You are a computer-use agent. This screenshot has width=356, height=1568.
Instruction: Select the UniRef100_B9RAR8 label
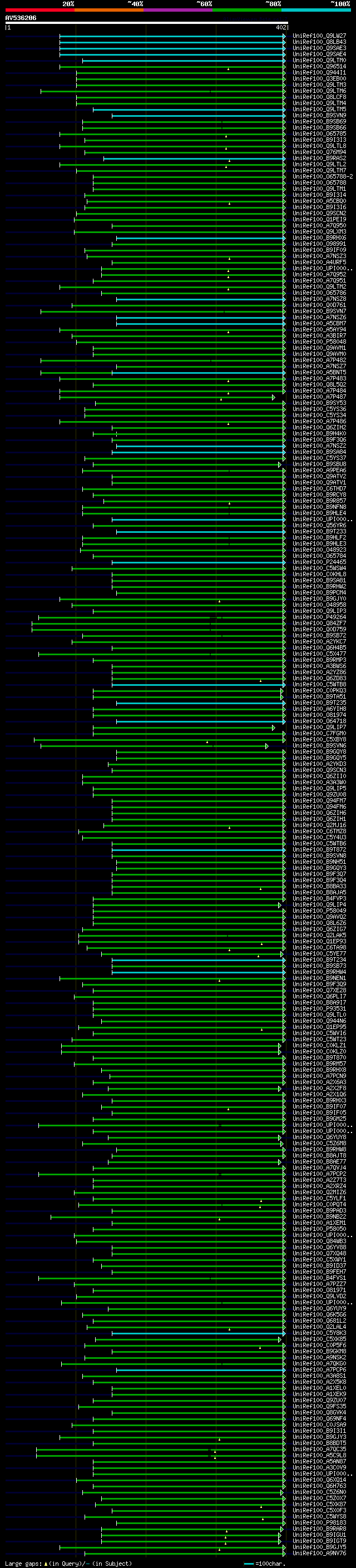(x=319, y=1530)
